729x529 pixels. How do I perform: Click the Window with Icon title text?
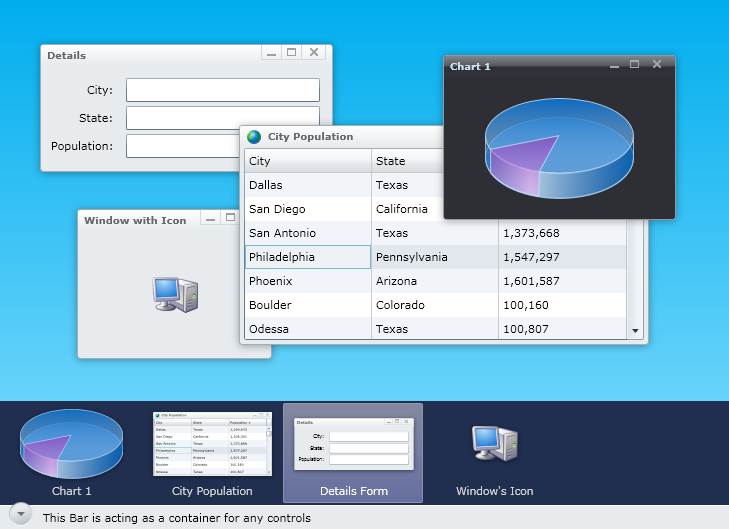click(135, 220)
